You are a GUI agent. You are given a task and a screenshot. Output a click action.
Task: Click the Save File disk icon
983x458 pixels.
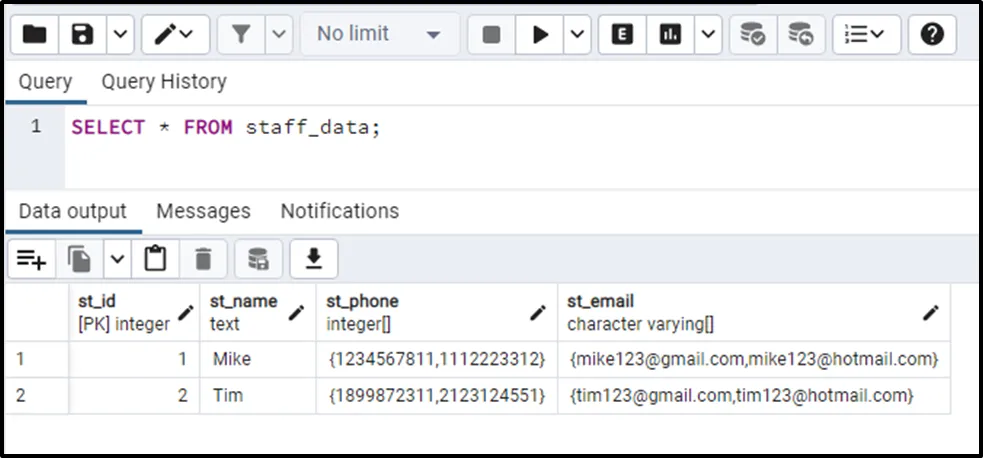pos(83,35)
